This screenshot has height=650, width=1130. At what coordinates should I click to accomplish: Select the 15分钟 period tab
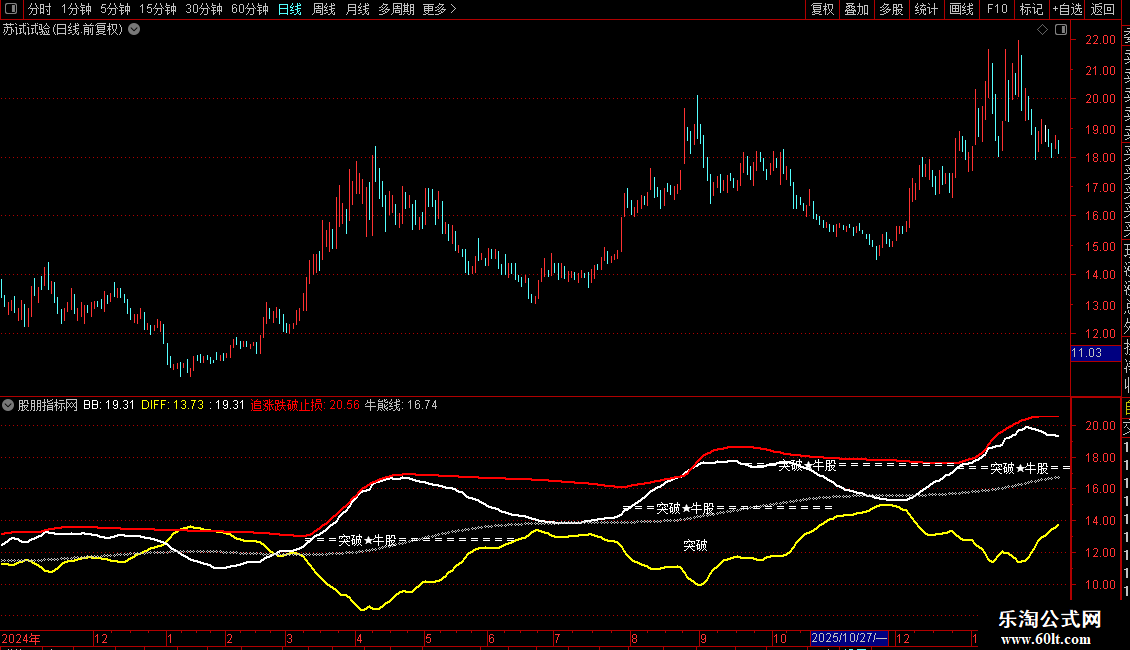tap(158, 9)
